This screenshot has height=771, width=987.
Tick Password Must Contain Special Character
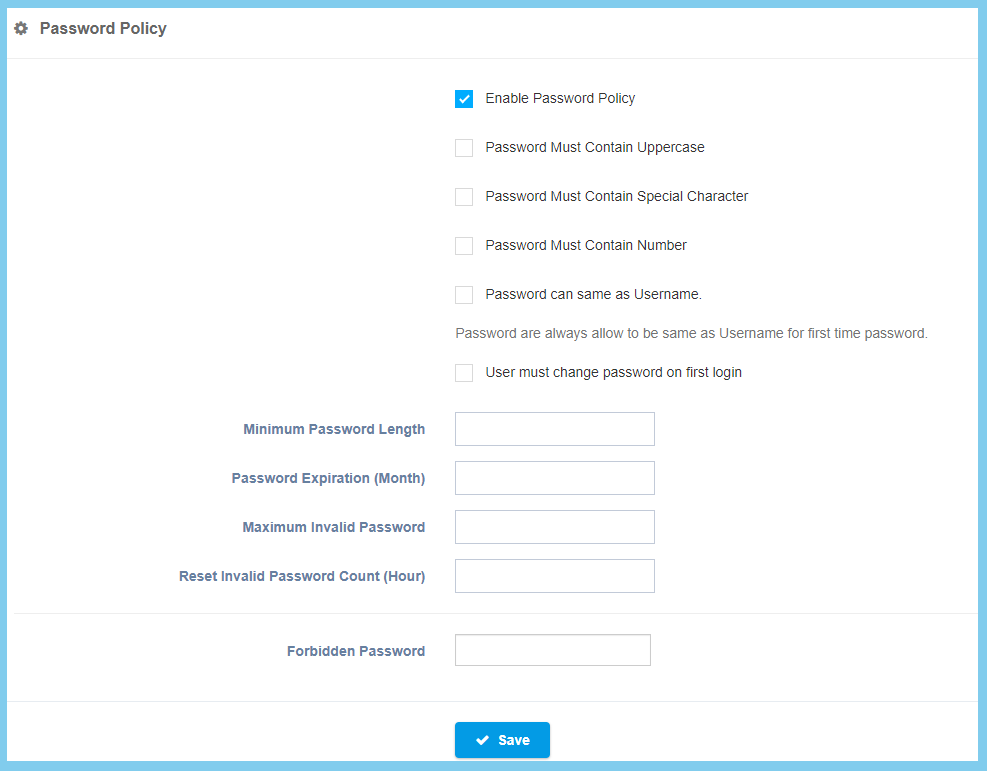click(464, 197)
